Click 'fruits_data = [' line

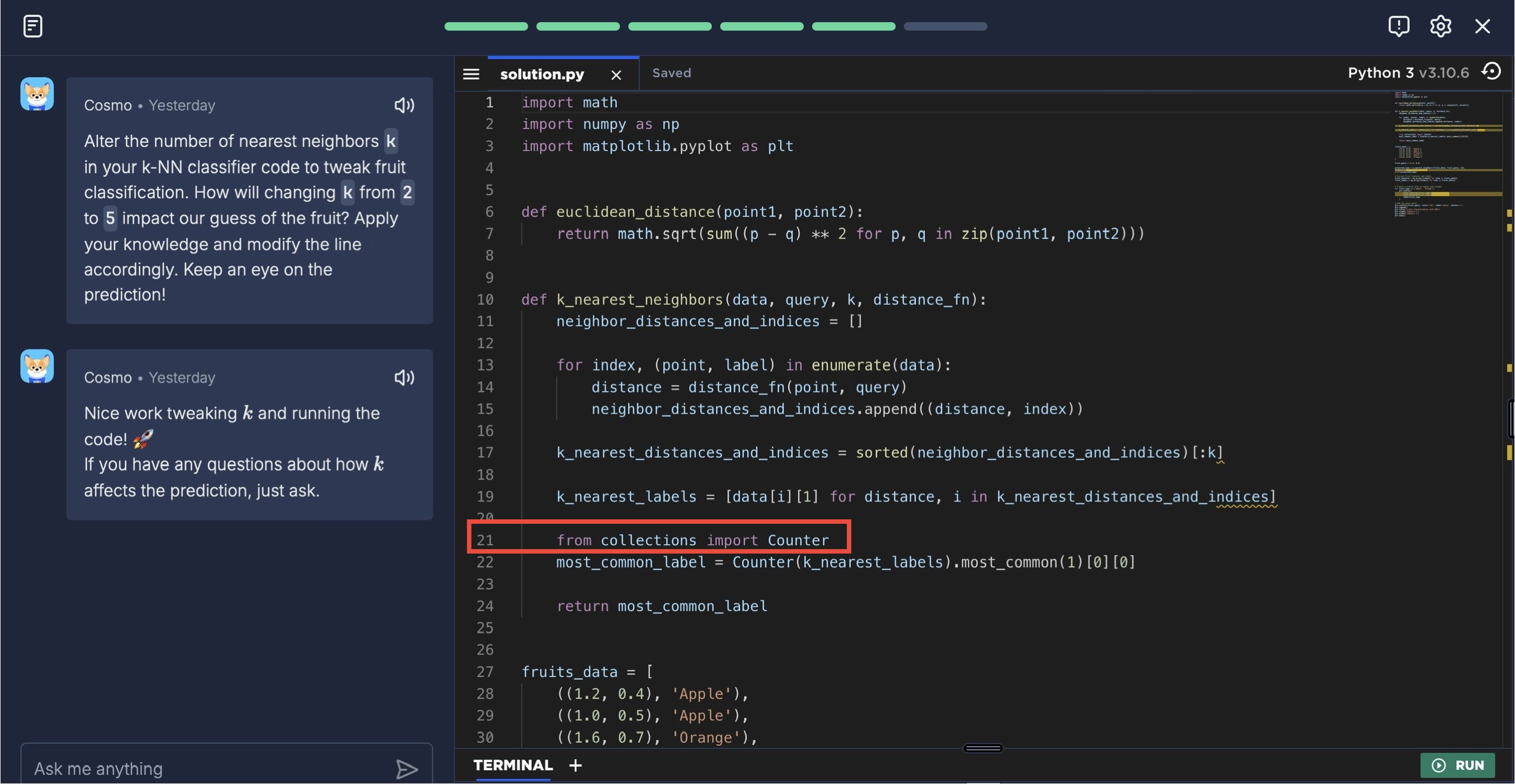(x=587, y=672)
